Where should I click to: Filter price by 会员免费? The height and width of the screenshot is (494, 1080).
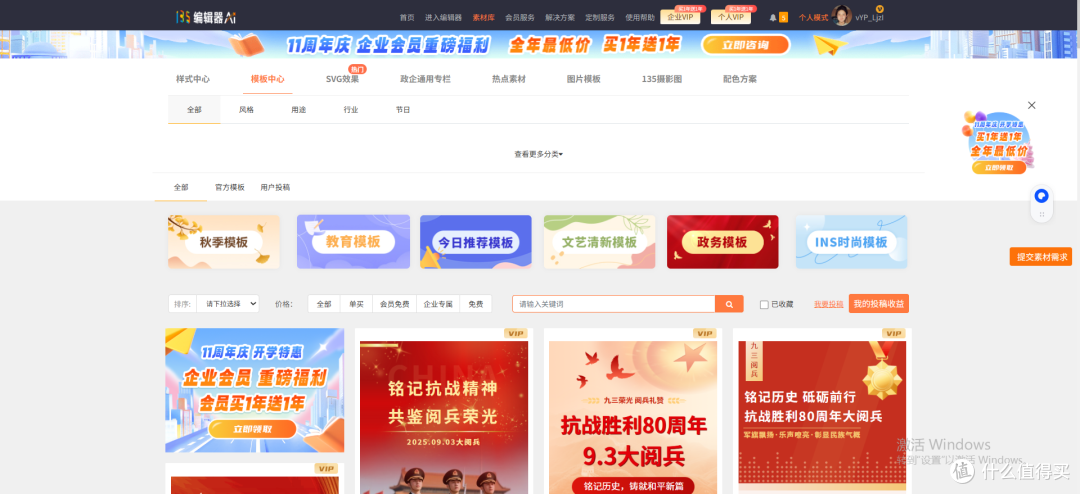[x=395, y=304]
